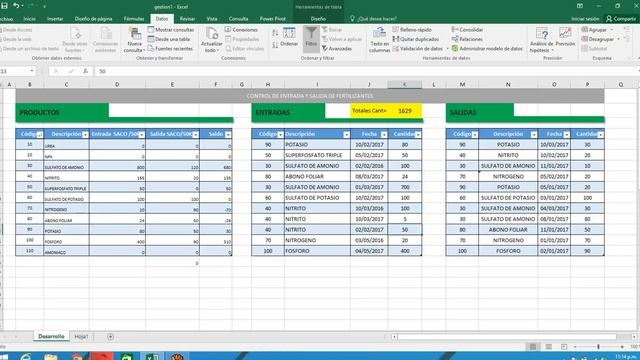Click Desde una tabla
This screenshot has width=640, height=360.
[169, 39]
